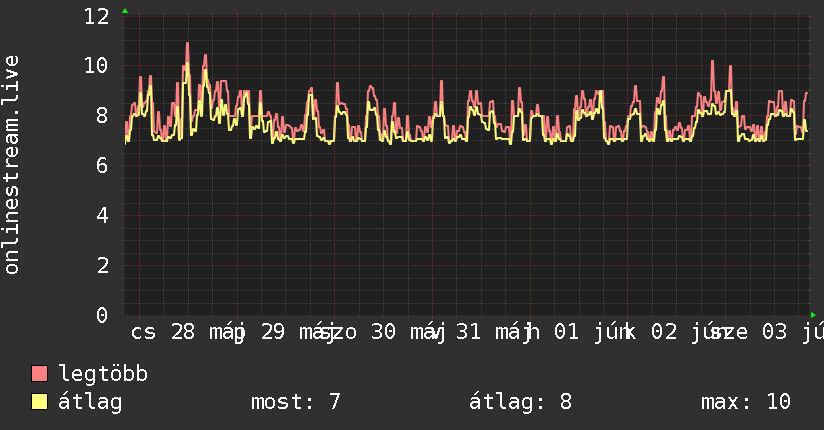Select the átlag legend label
This screenshot has height=430, width=824.
click(x=90, y=402)
